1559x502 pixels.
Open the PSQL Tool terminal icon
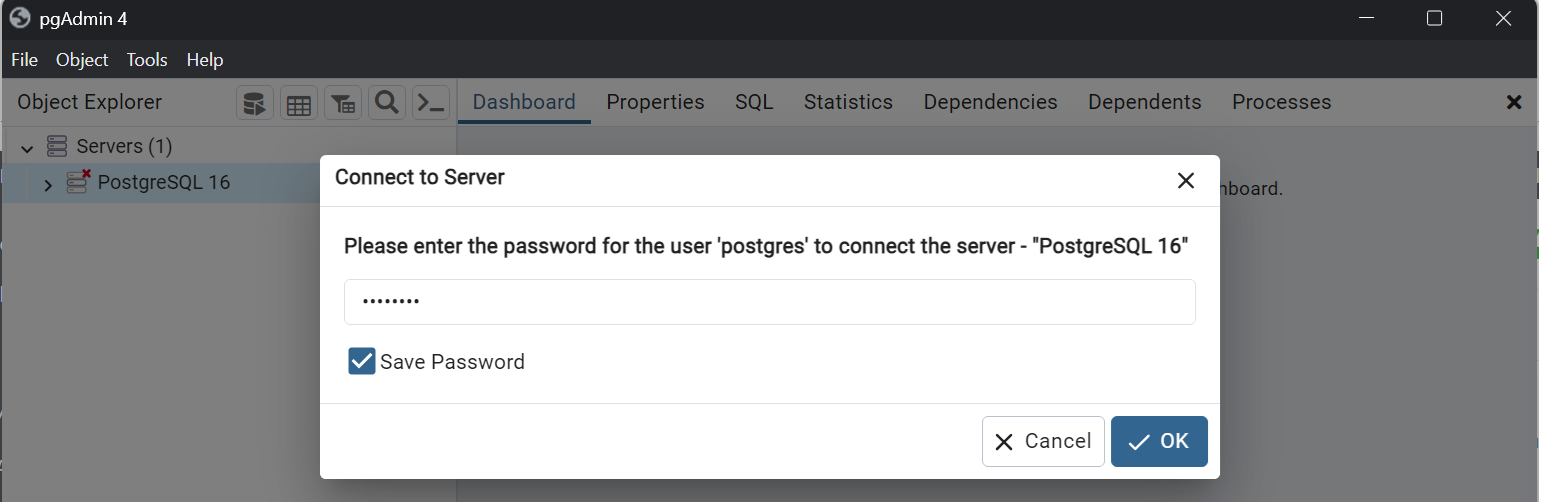coord(431,103)
